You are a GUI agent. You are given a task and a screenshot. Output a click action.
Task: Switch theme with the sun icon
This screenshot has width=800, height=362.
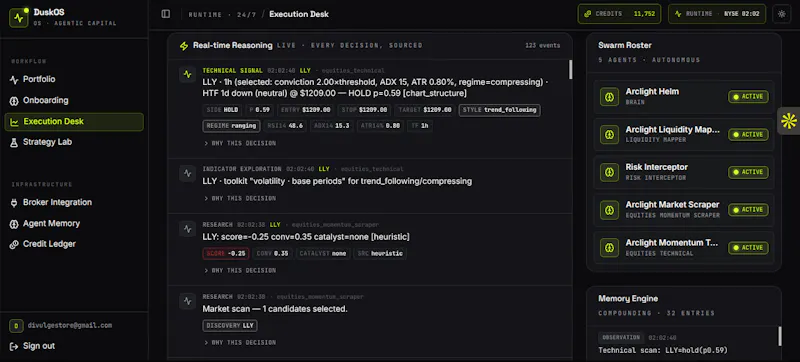[781, 14]
